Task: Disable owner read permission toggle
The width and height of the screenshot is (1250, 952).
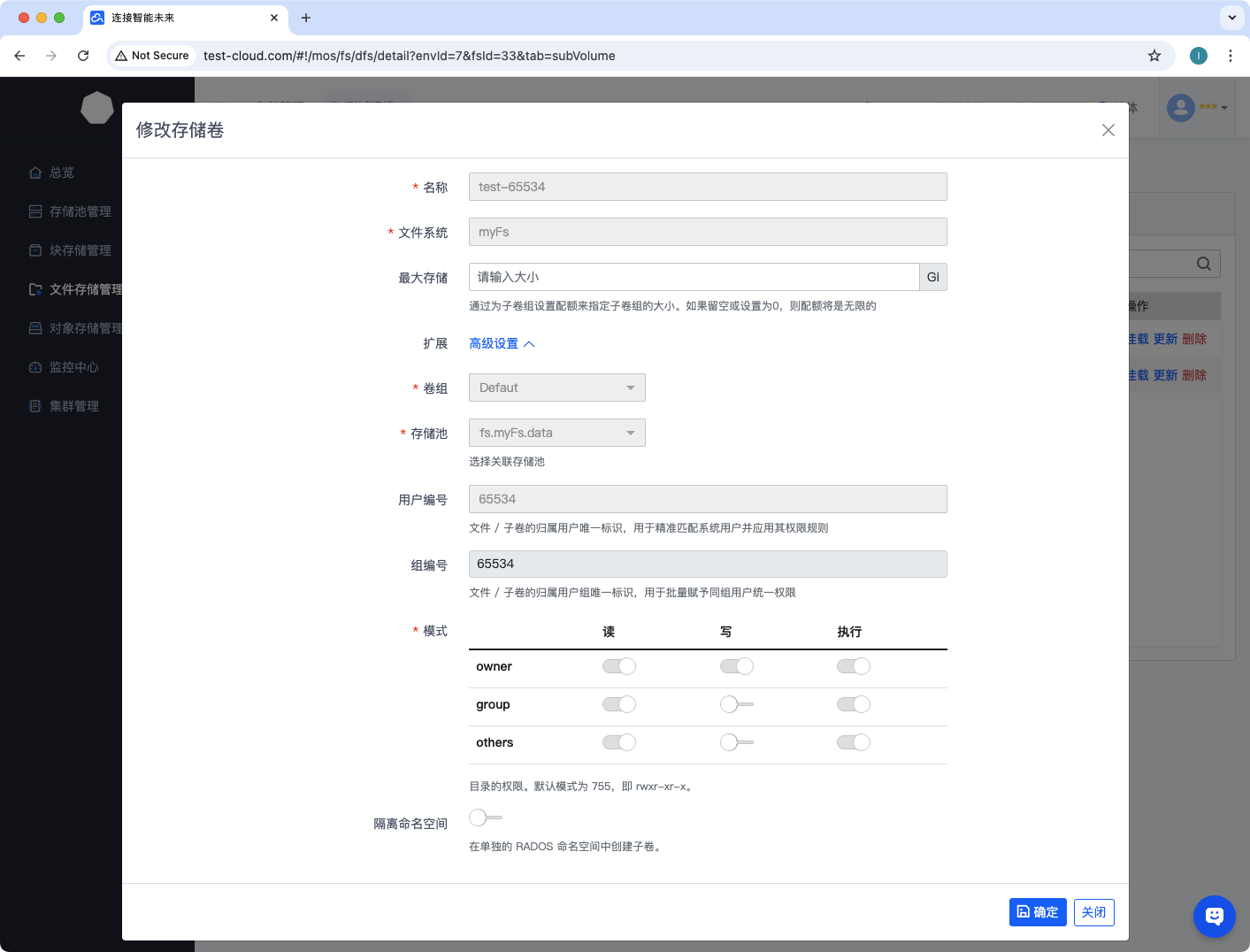Action: click(618, 666)
